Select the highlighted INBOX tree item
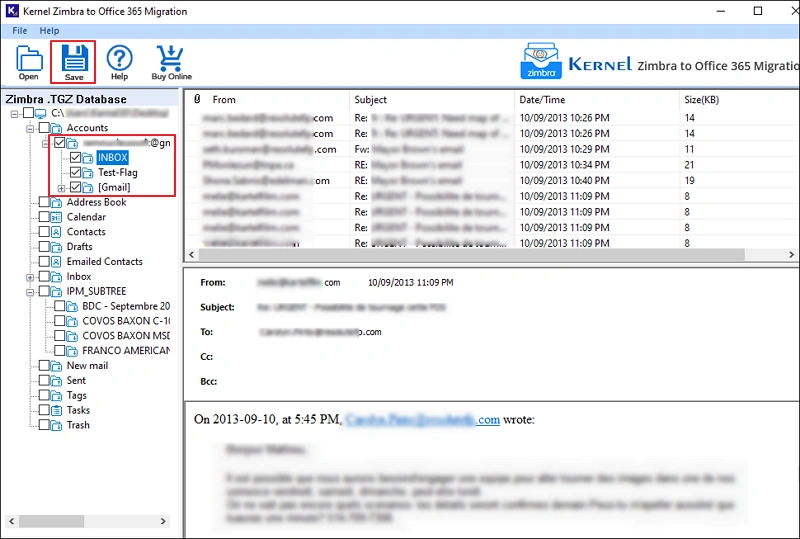This screenshot has height=539, width=800. click(x=112, y=157)
